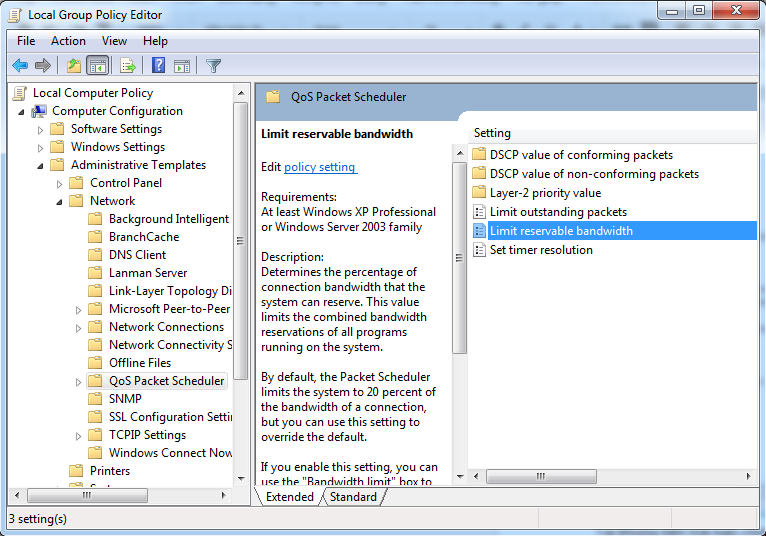The height and width of the screenshot is (536, 766).
Task: Click the Filter funnel icon
Action: tap(213, 66)
